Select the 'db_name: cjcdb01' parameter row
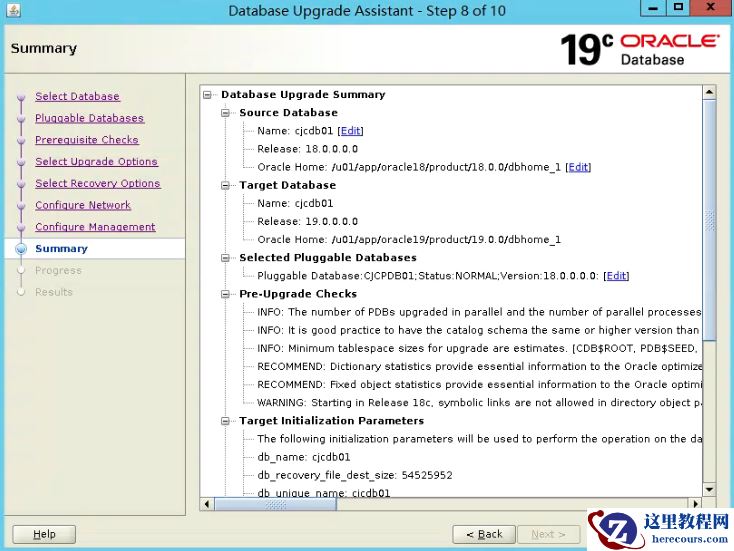The height and width of the screenshot is (551, 734). coord(304,457)
